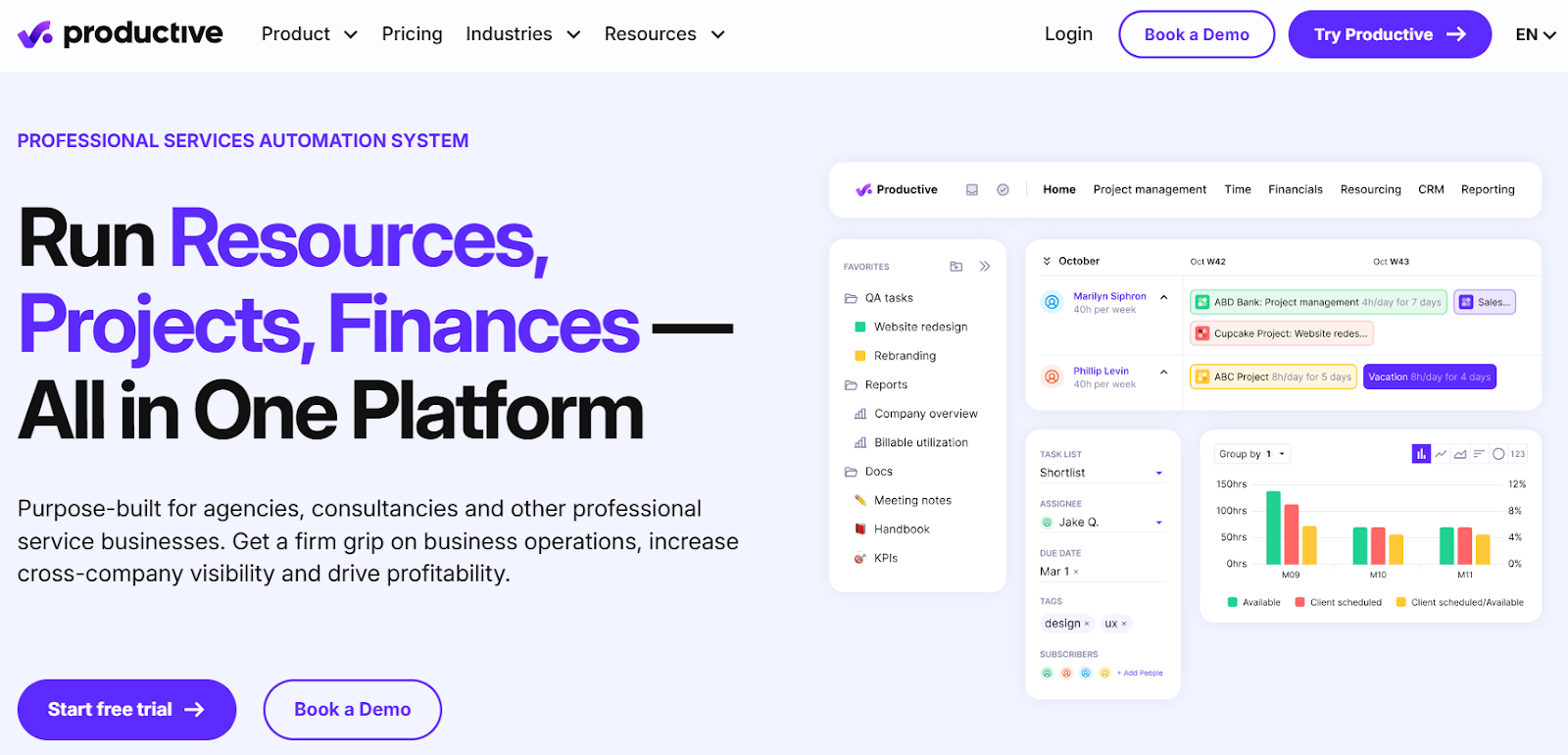
Task: Click the Add People link
Action: tap(1140, 673)
